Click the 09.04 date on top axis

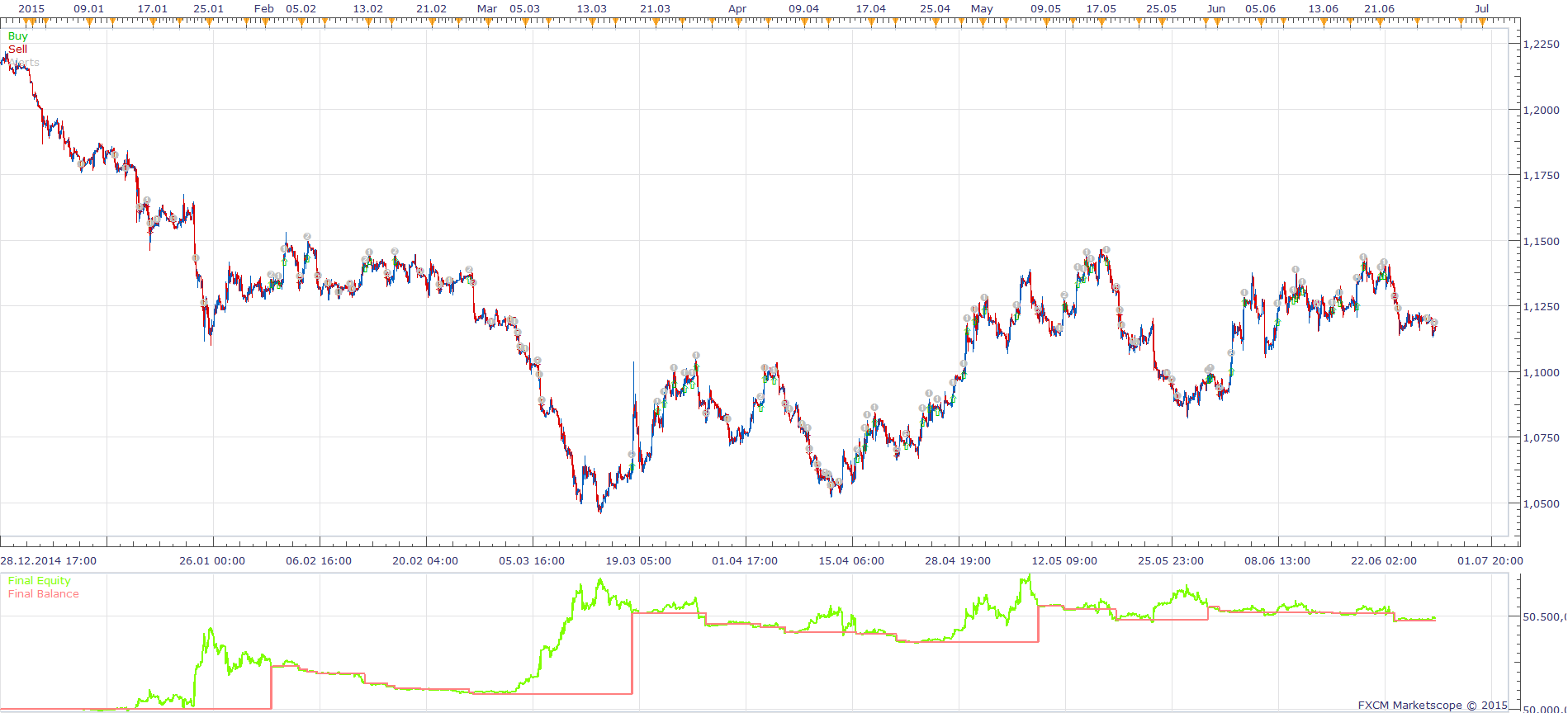point(803,9)
